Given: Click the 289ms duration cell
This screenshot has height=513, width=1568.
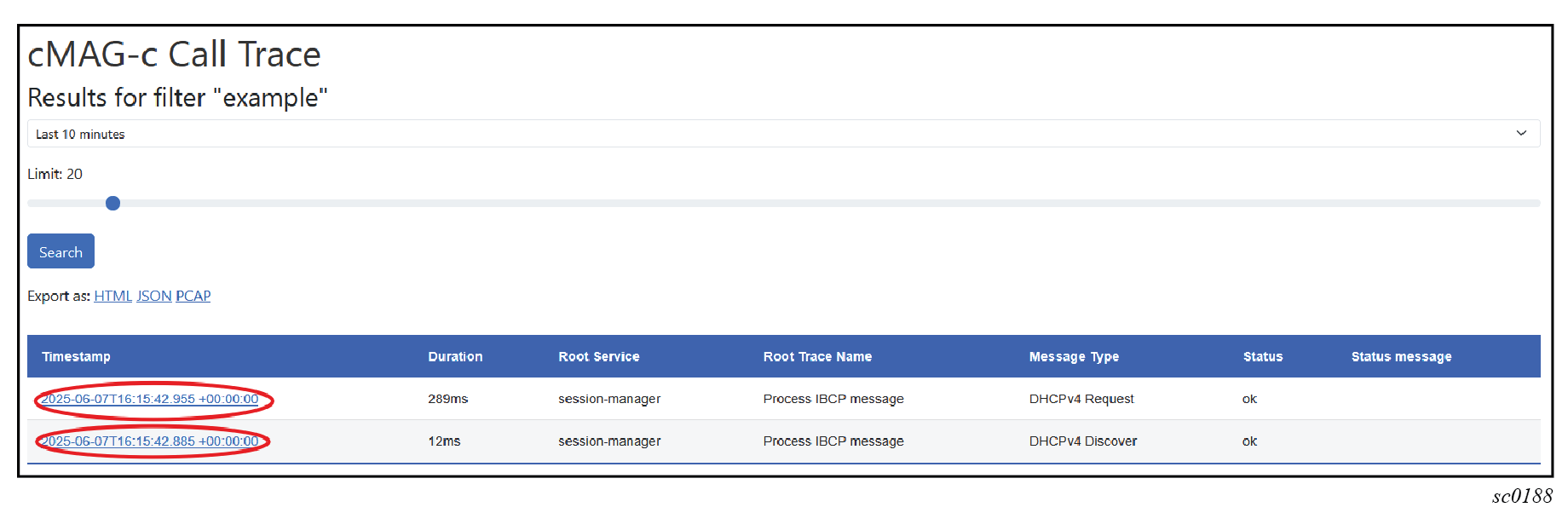Looking at the screenshot, I should click(448, 399).
